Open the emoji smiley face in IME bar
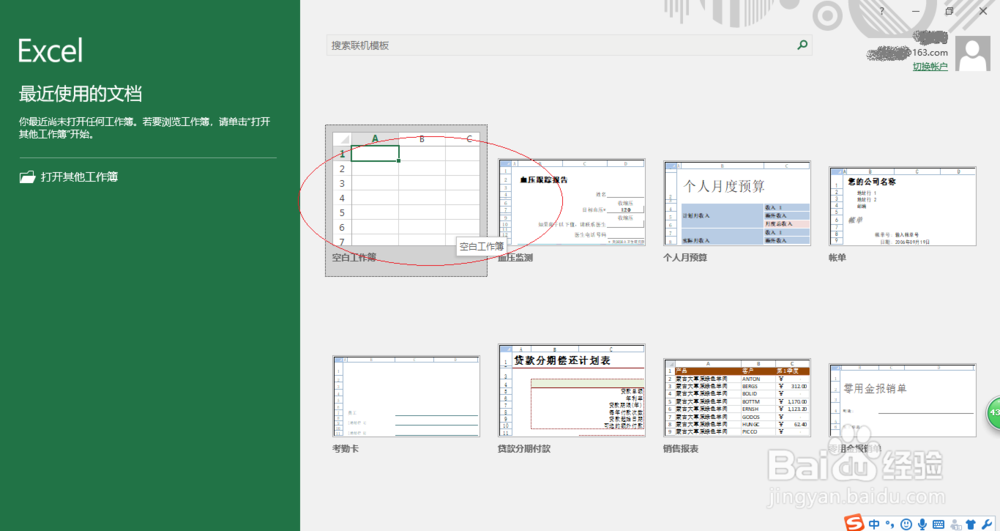1000x531 pixels. click(906, 524)
